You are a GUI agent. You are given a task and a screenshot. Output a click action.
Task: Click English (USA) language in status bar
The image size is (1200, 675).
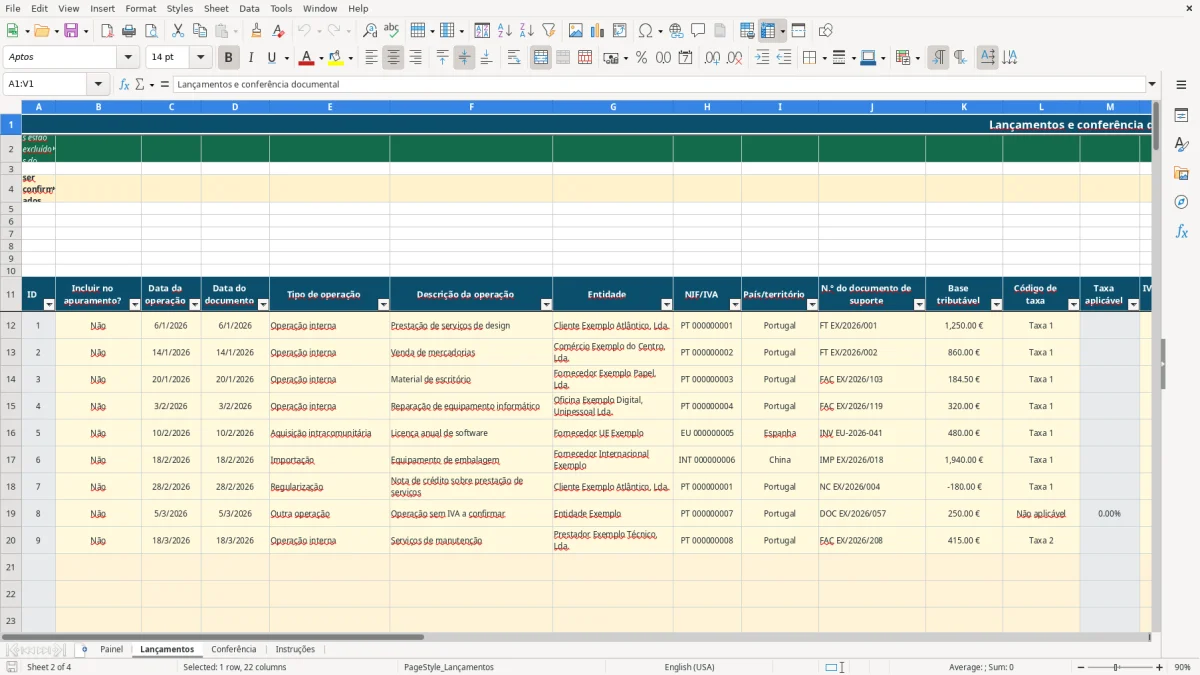[690, 667]
